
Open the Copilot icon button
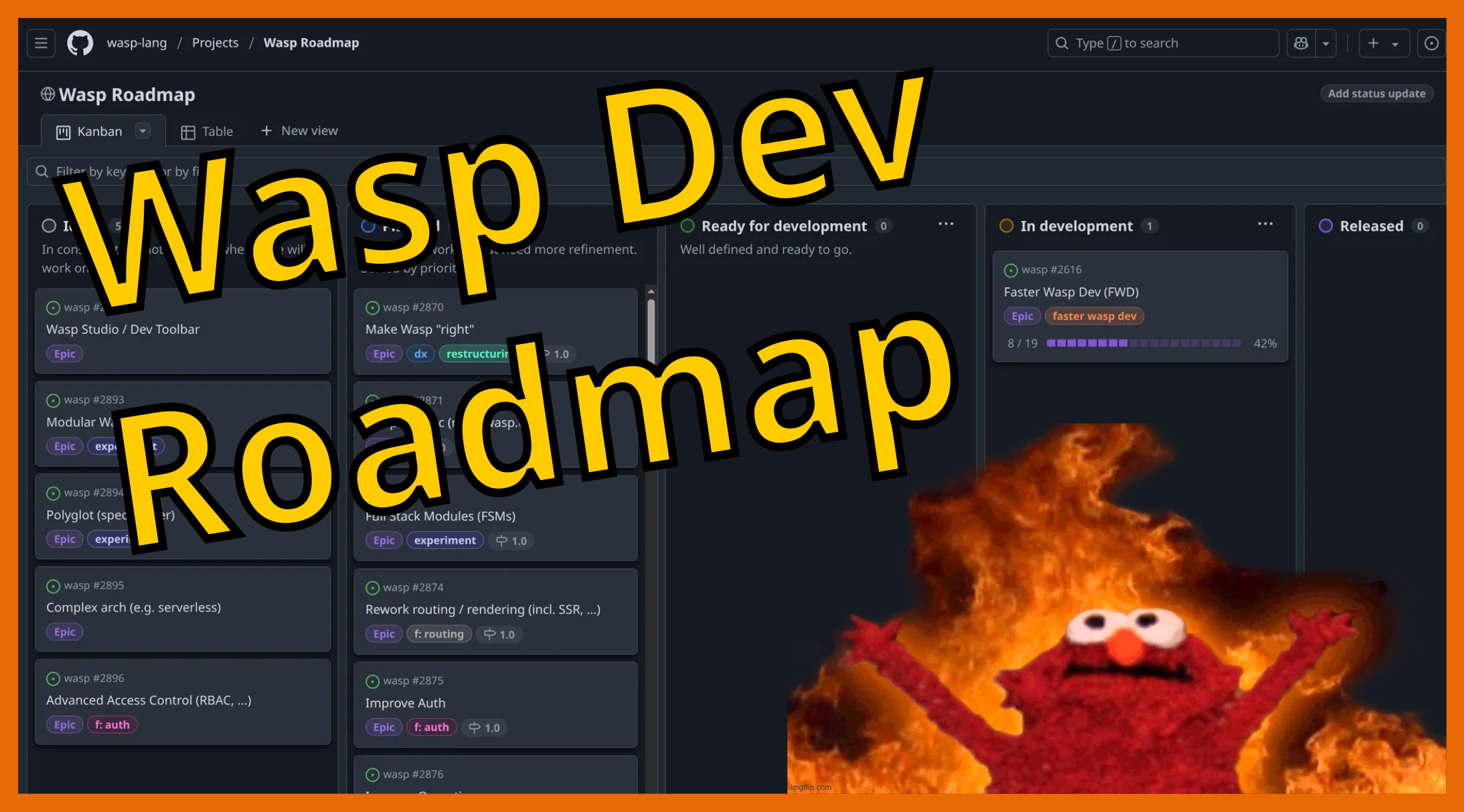coord(1301,44)
